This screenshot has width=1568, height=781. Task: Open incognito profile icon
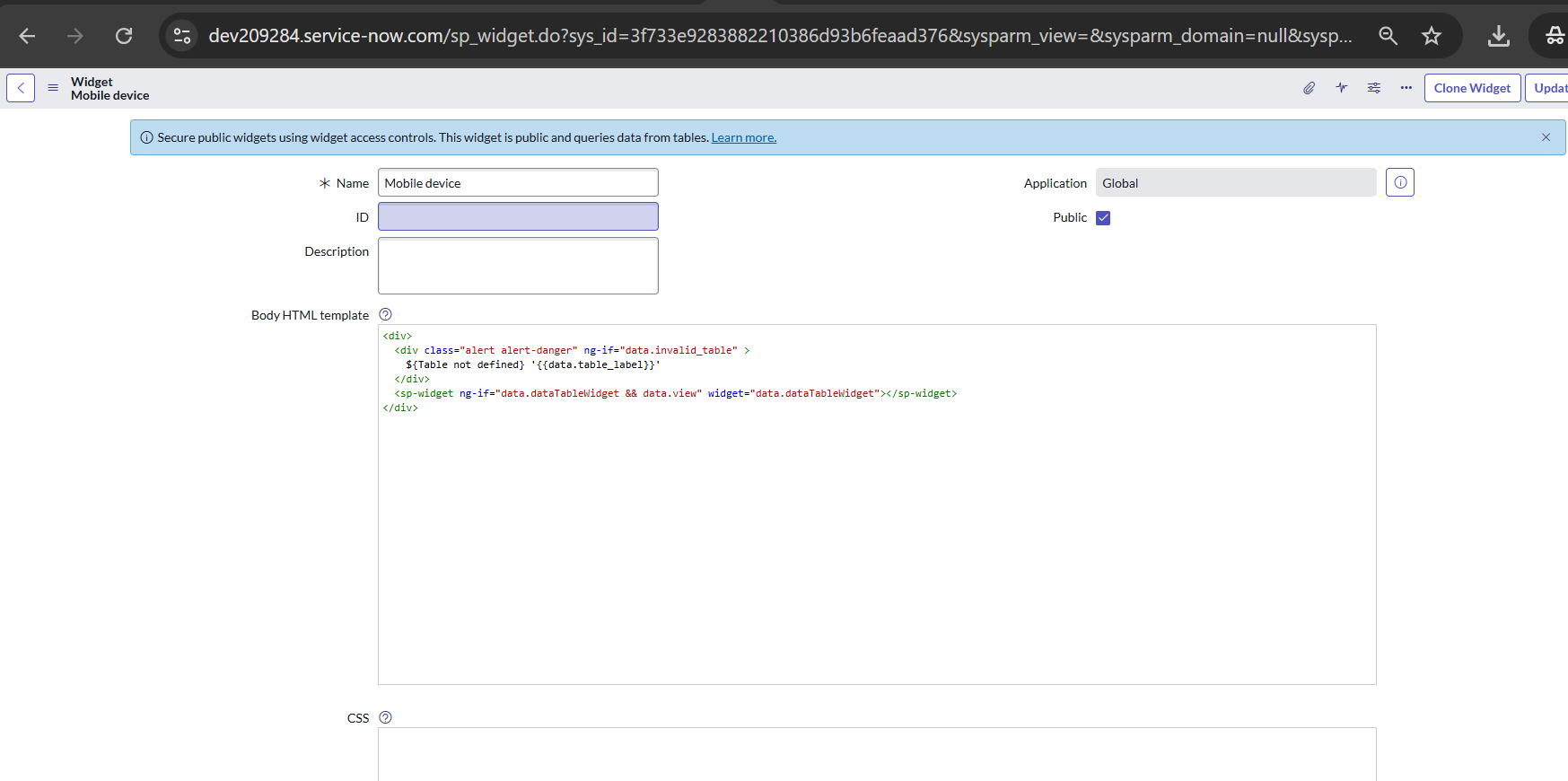click(1555, 36)
